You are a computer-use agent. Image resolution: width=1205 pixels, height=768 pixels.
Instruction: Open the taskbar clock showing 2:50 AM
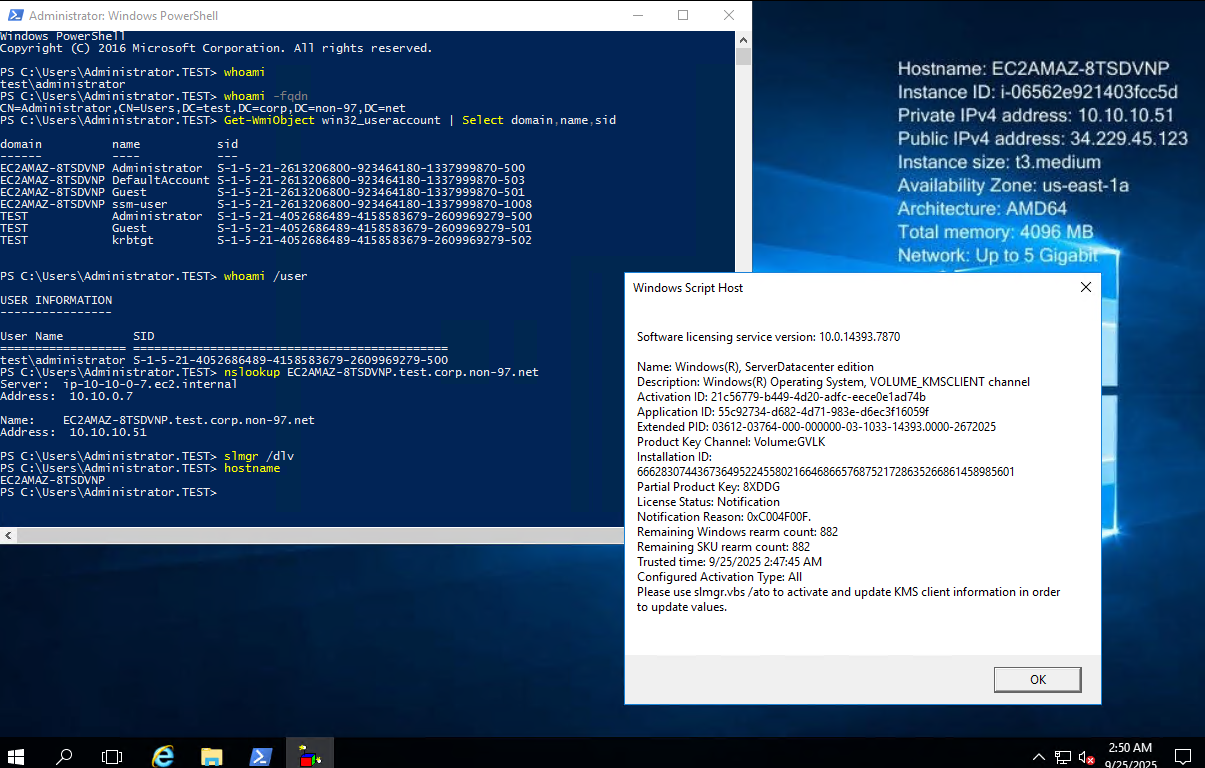tap(1130, 755)
